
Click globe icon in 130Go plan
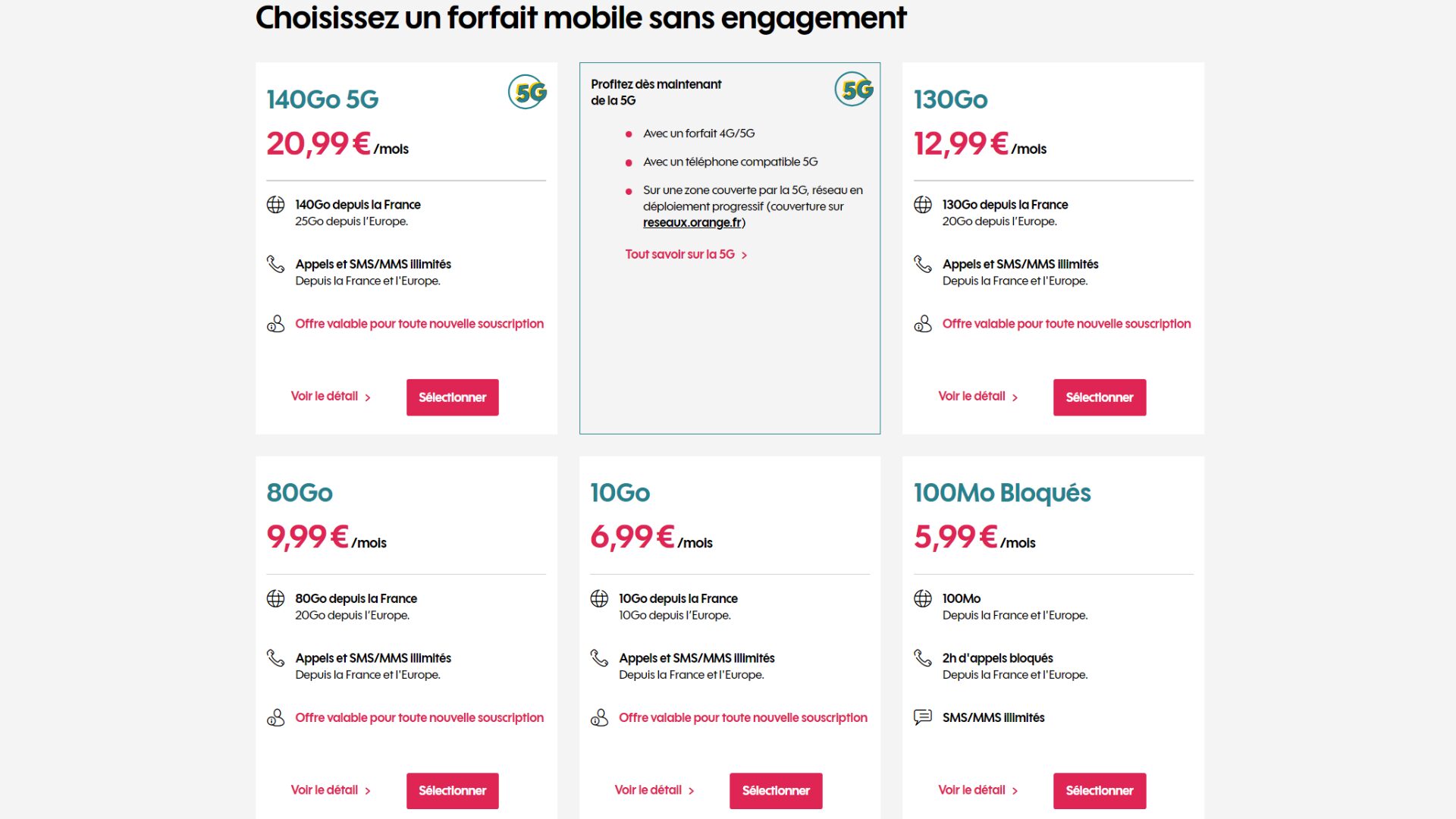pos(922,205)
